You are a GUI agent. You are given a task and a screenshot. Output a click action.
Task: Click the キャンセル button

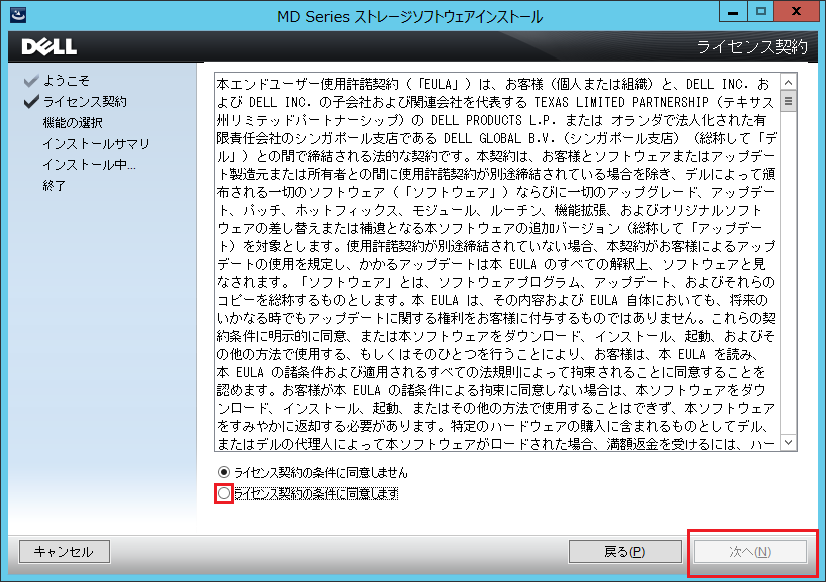tap(64, 551)
